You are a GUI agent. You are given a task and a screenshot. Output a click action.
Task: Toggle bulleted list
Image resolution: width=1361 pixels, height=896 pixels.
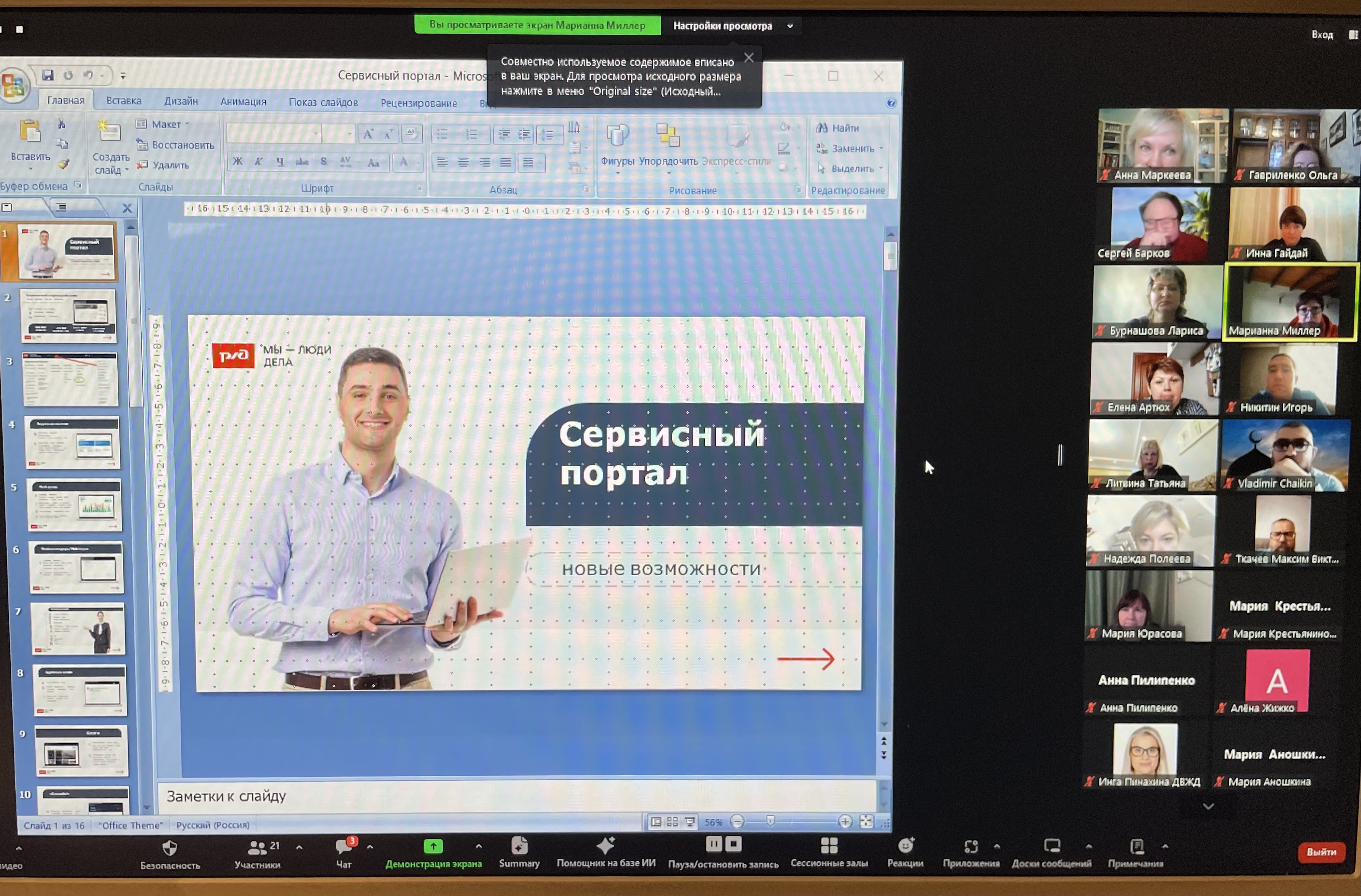click(x=442, y=134)
